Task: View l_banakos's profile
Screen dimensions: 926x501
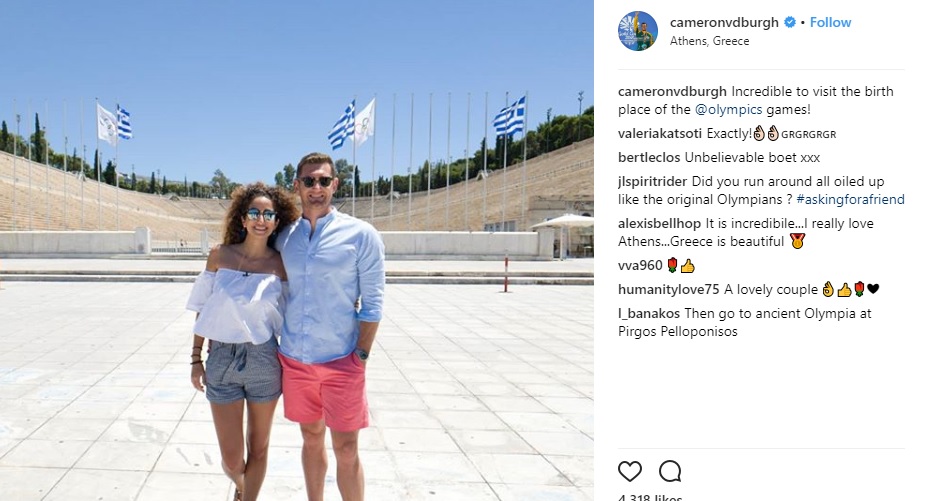Action: [649, 313]
